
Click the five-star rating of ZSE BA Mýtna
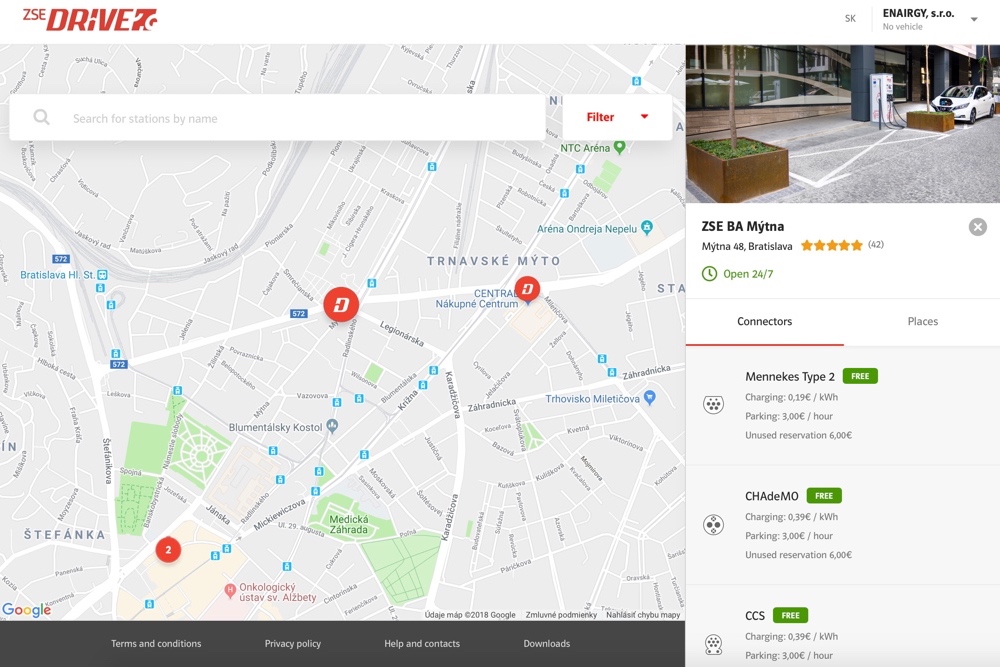[832, 246]
